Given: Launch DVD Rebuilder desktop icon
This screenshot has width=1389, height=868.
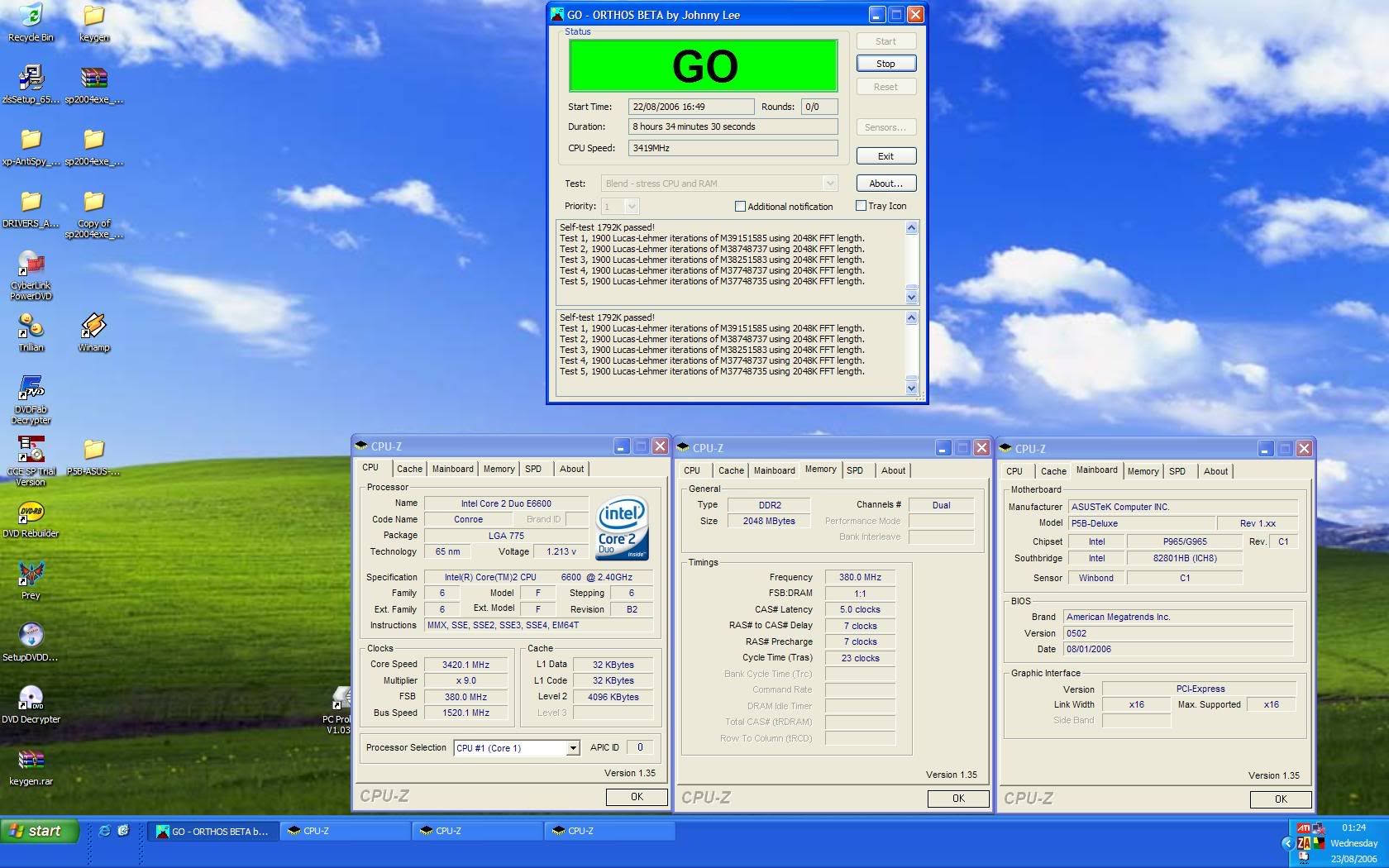Looking at the screenshot, I should (x=31, y=513).
